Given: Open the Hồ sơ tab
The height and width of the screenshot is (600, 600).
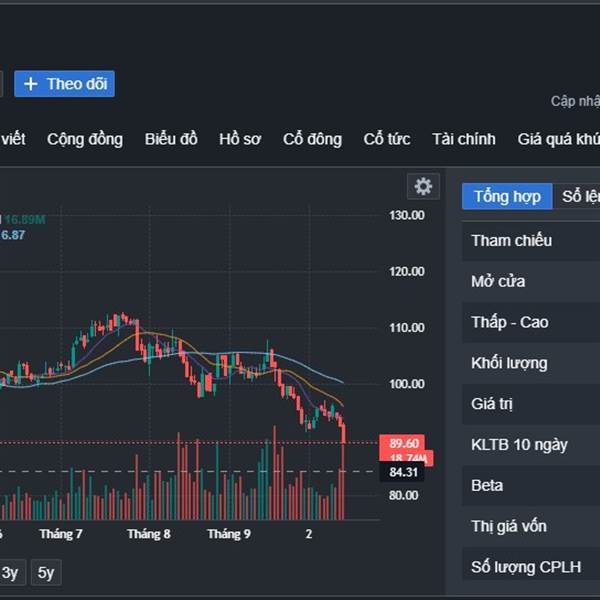Looking at the screenshot, I should click(240, 139).
